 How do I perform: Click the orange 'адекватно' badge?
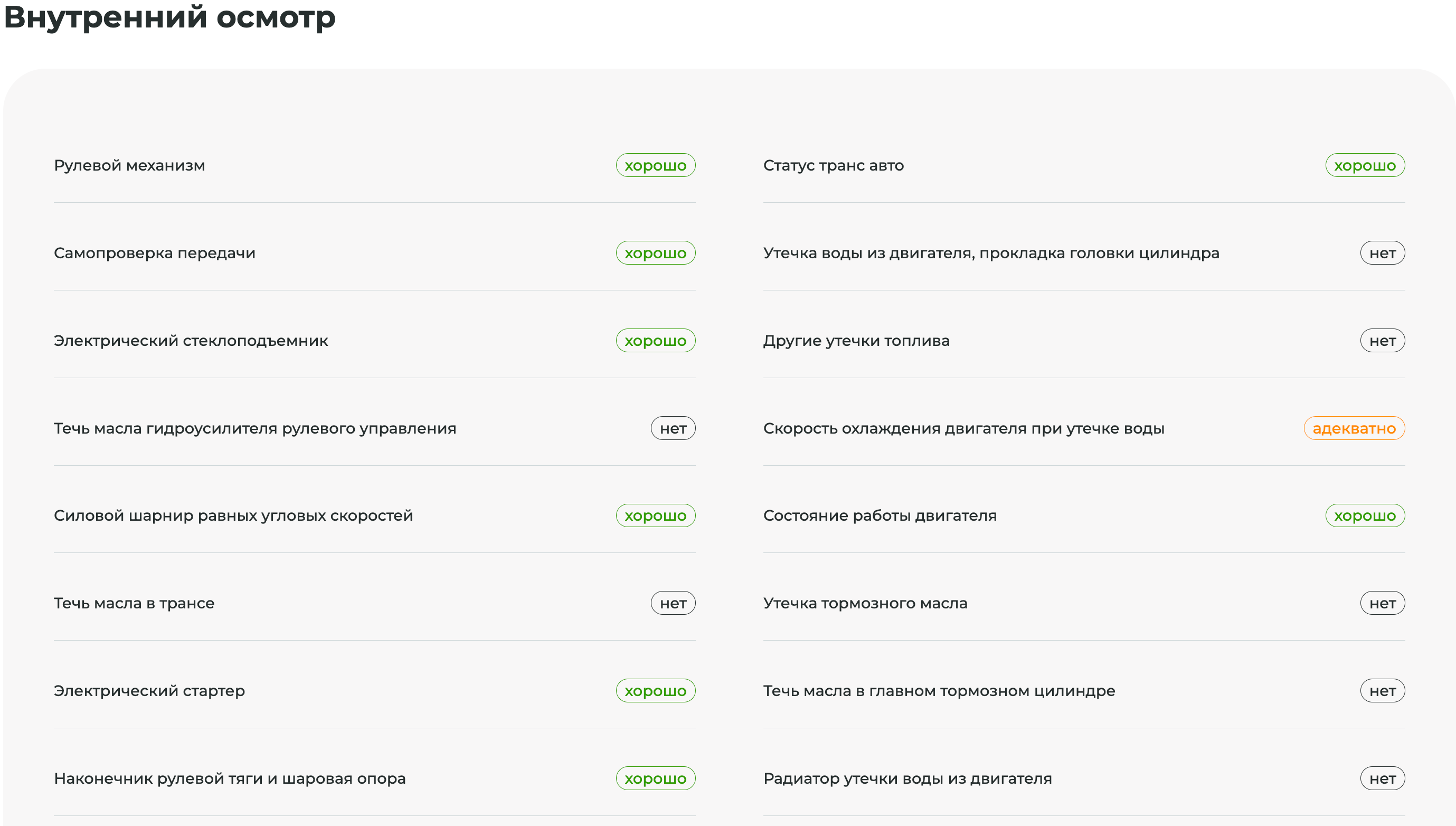pos(1354,428)
